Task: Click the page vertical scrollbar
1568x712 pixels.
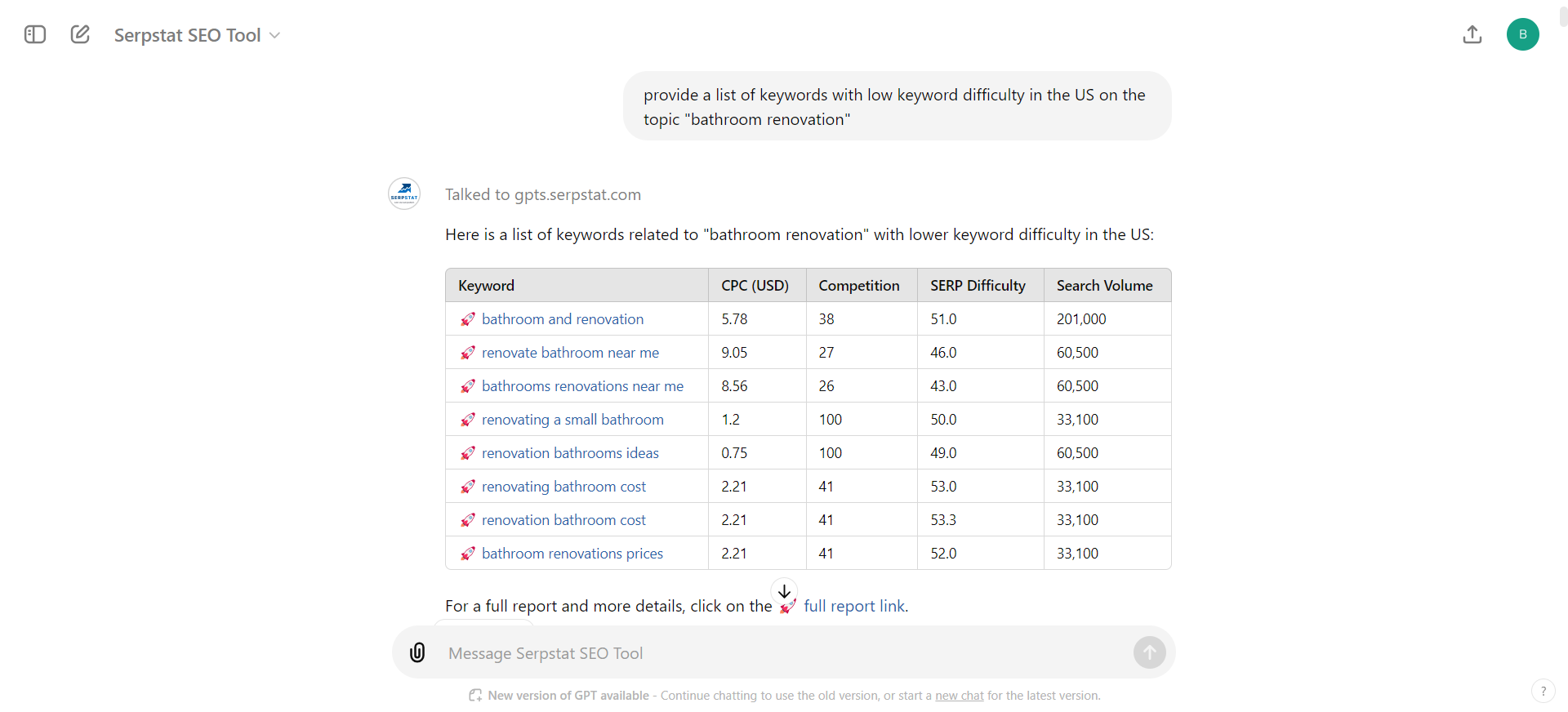Action: coord(1563,16)
